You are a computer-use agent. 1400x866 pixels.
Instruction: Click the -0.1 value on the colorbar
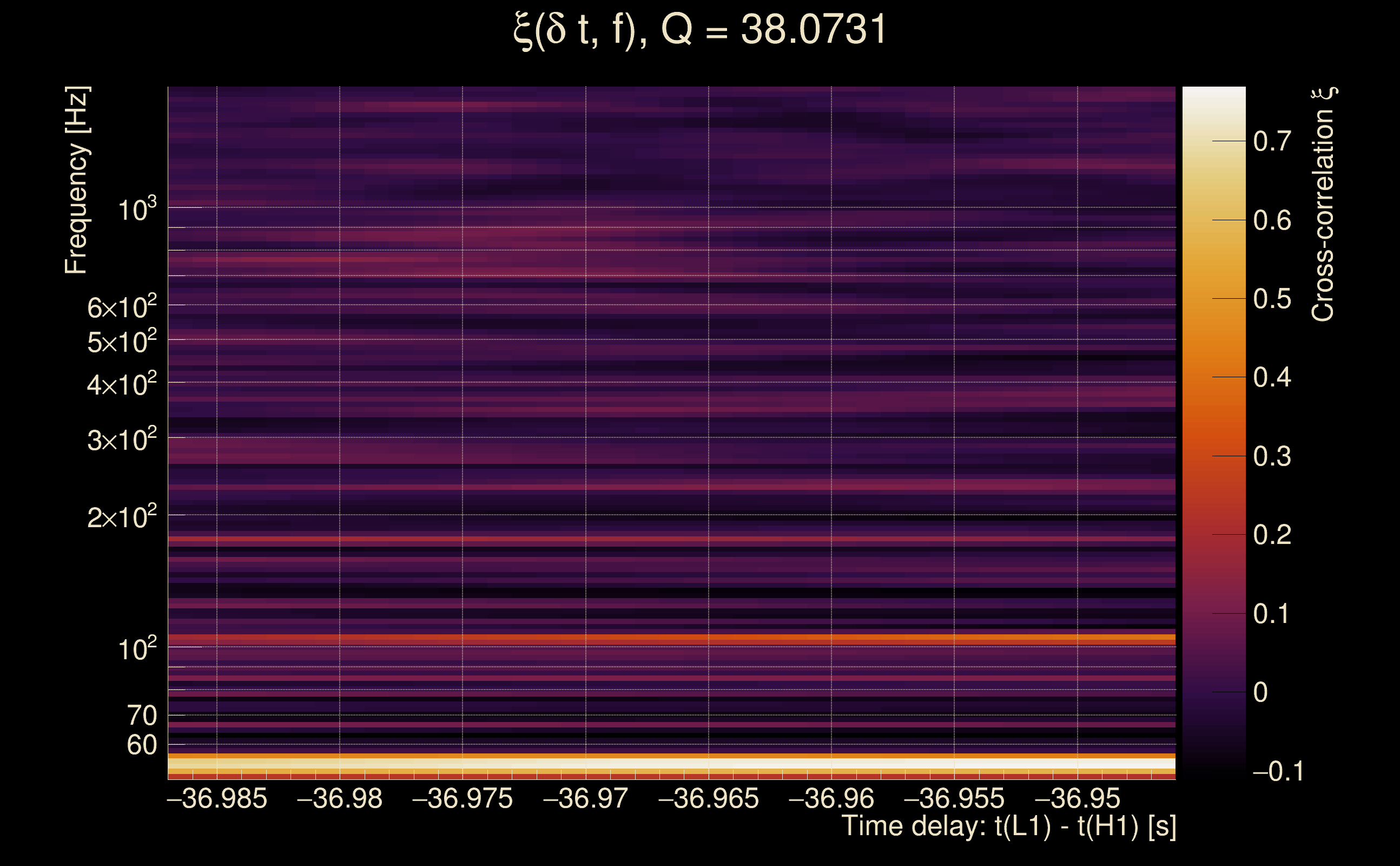pyautogui.click(x=1278, y=771)
